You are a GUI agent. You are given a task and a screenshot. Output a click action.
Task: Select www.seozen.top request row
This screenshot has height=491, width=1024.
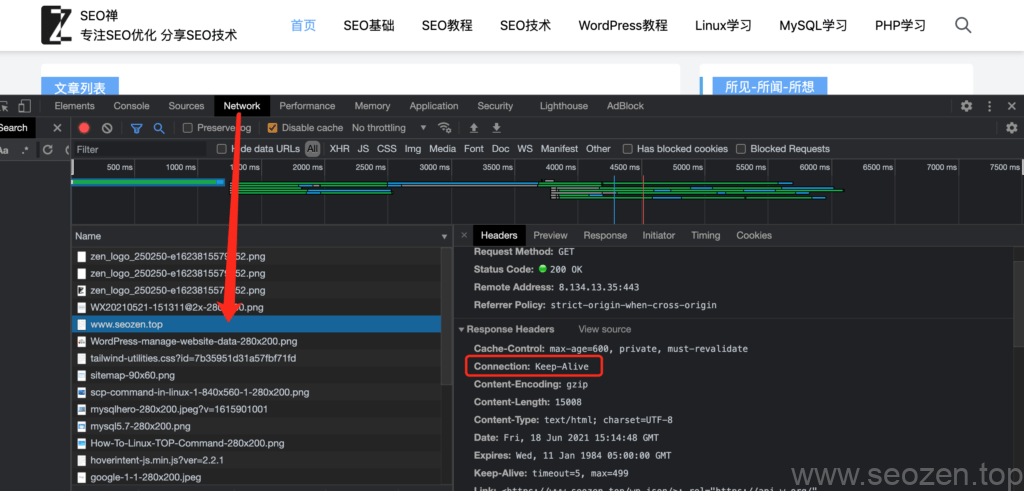point(257,324)
